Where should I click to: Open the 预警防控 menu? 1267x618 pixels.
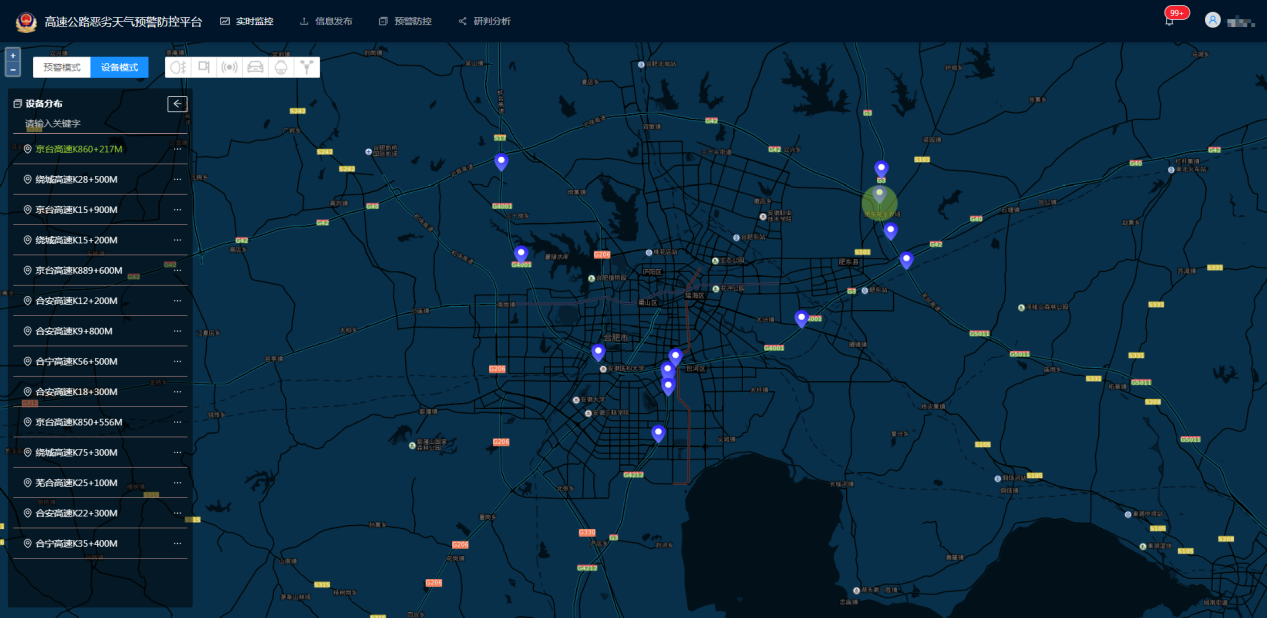coord(406,21)
